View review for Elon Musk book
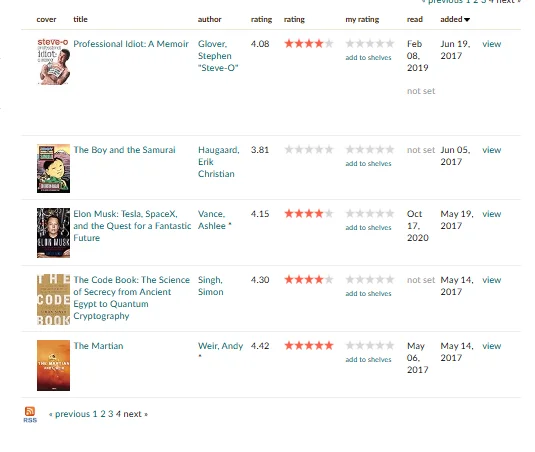Image resolution: width=535 pixels, height=452 pixels. (491, 214)
